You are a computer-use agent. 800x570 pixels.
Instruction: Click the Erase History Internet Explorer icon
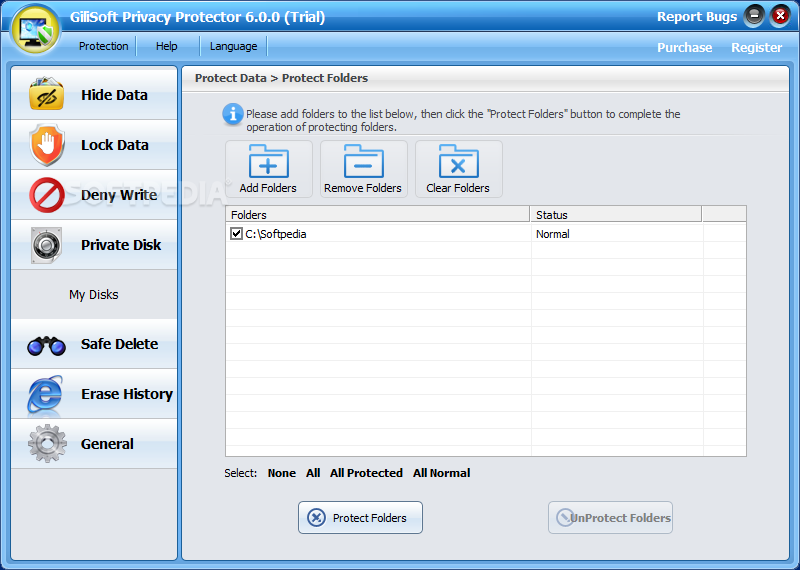(x=45, y=393)
